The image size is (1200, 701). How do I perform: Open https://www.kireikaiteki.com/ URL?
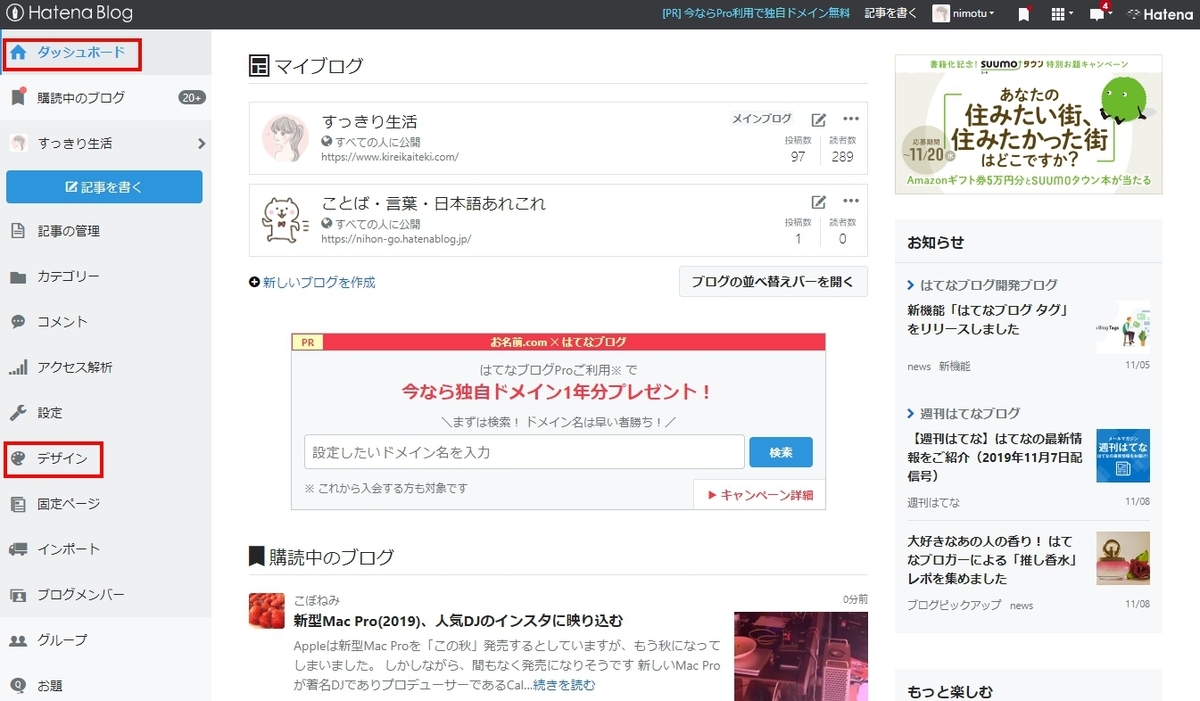(390, 157)
